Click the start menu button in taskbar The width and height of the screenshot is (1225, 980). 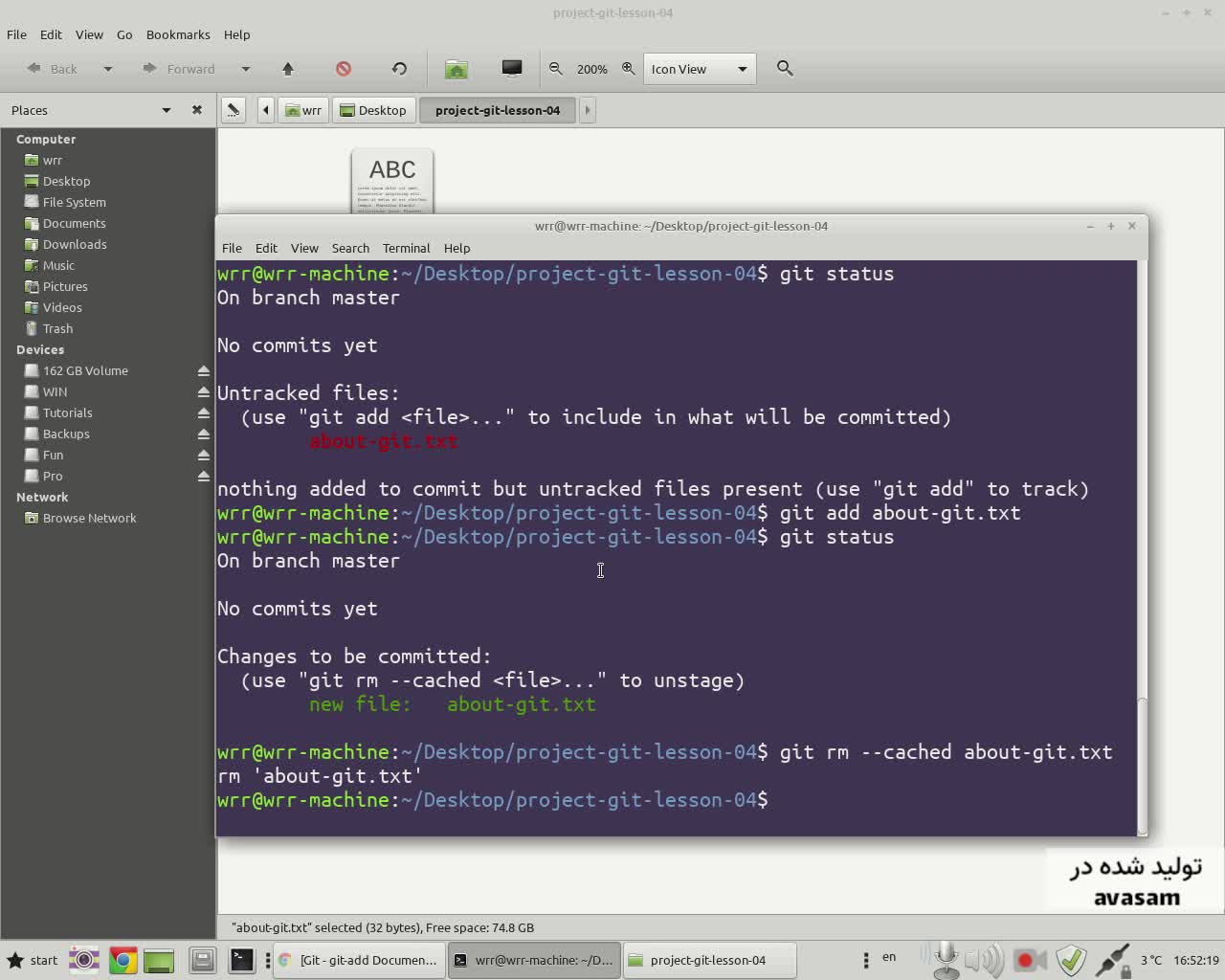(x=33, y=960)
